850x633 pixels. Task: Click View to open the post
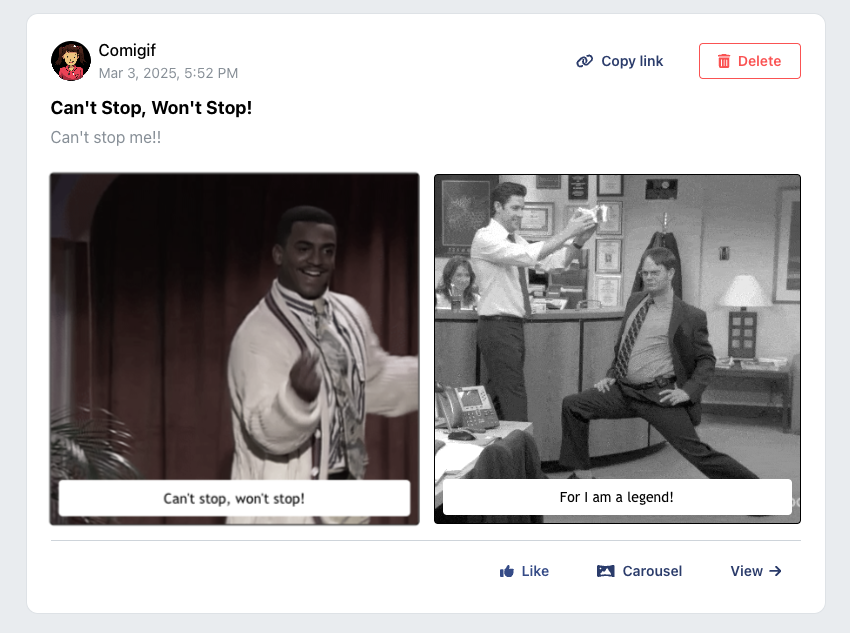coord(756,571)
